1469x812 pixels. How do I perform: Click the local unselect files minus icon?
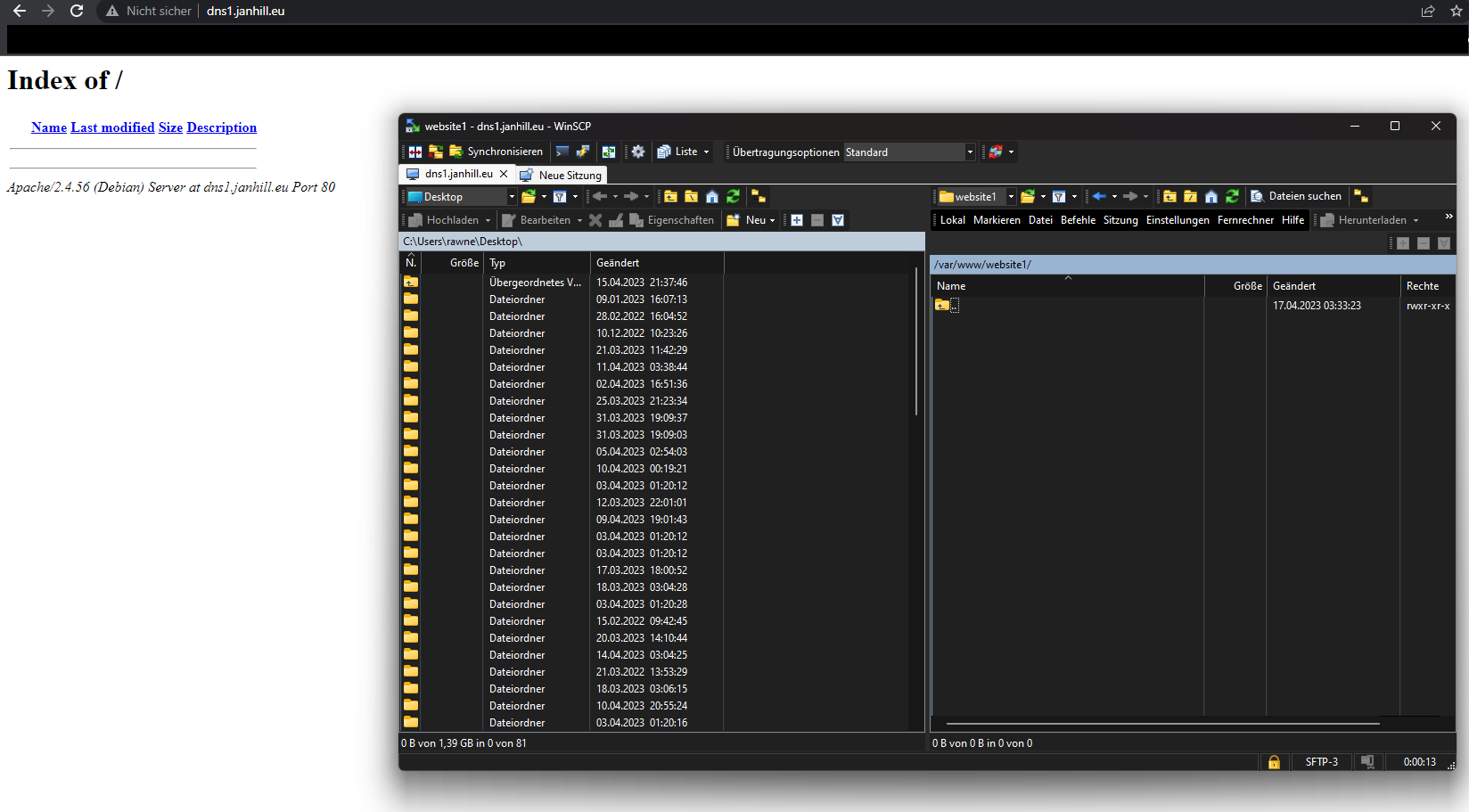click(x=817, y=220)
